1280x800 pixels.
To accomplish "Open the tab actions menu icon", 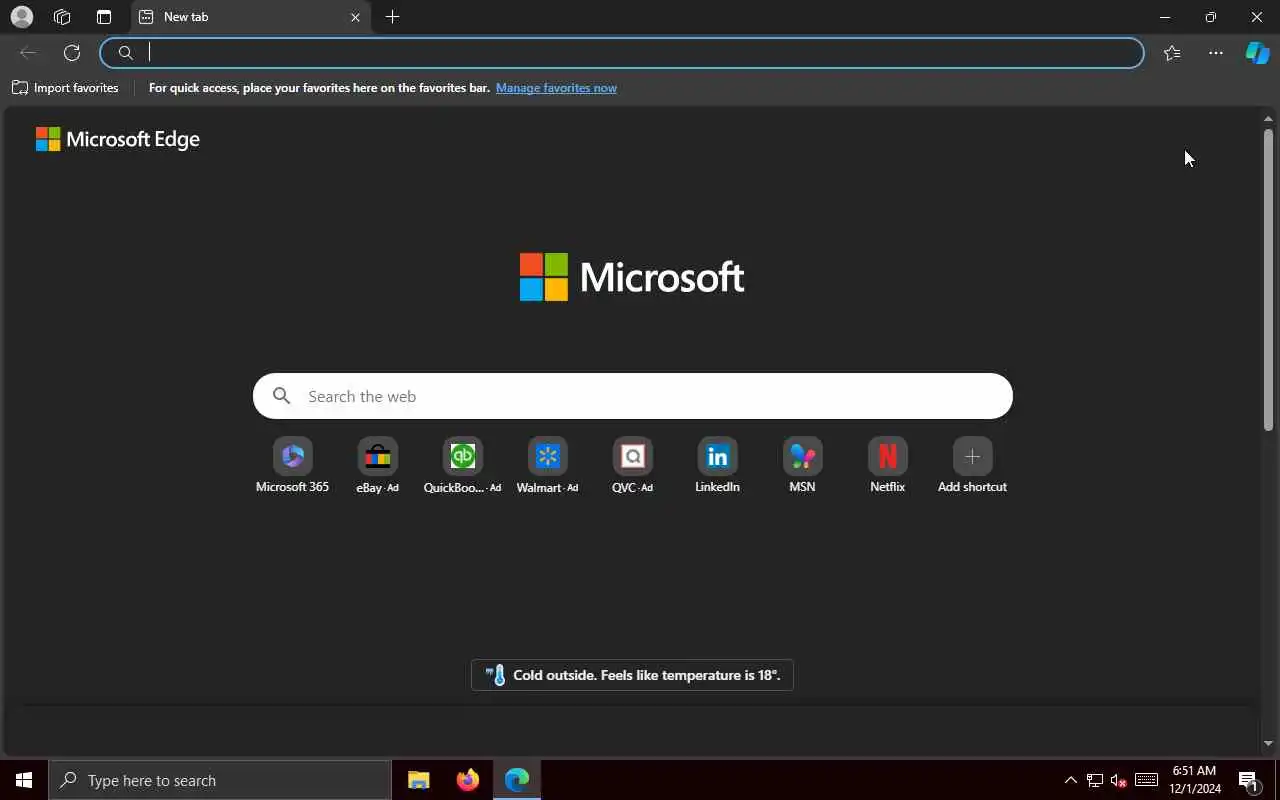I will pos(104,17).
